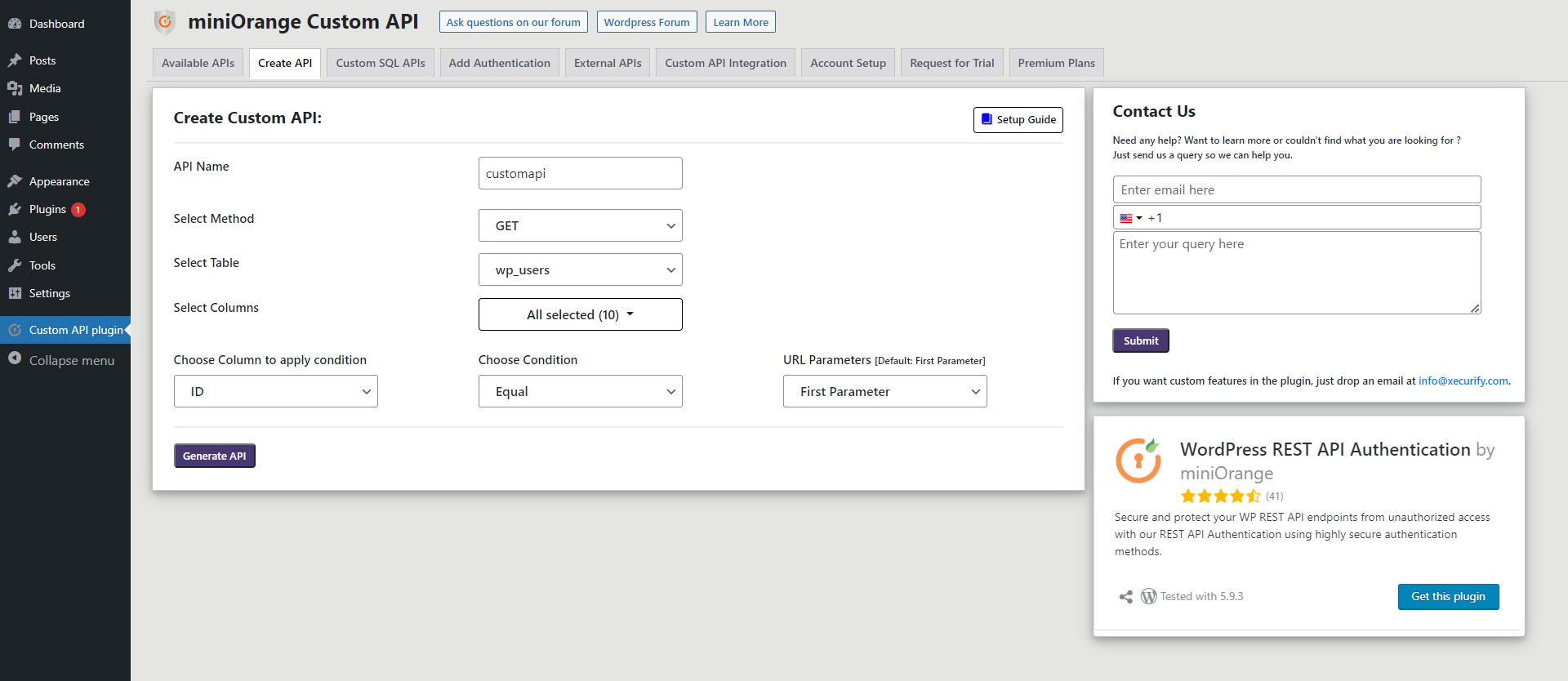Image resolution: width=1568 pixels, height=681 pixels.
Task: Click the Appearance brush icon
Action: 15,181
